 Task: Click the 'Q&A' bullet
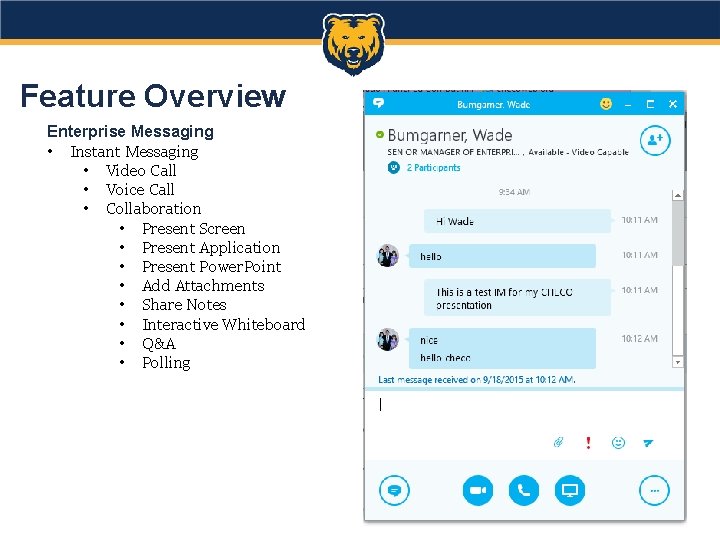point(159,343)
